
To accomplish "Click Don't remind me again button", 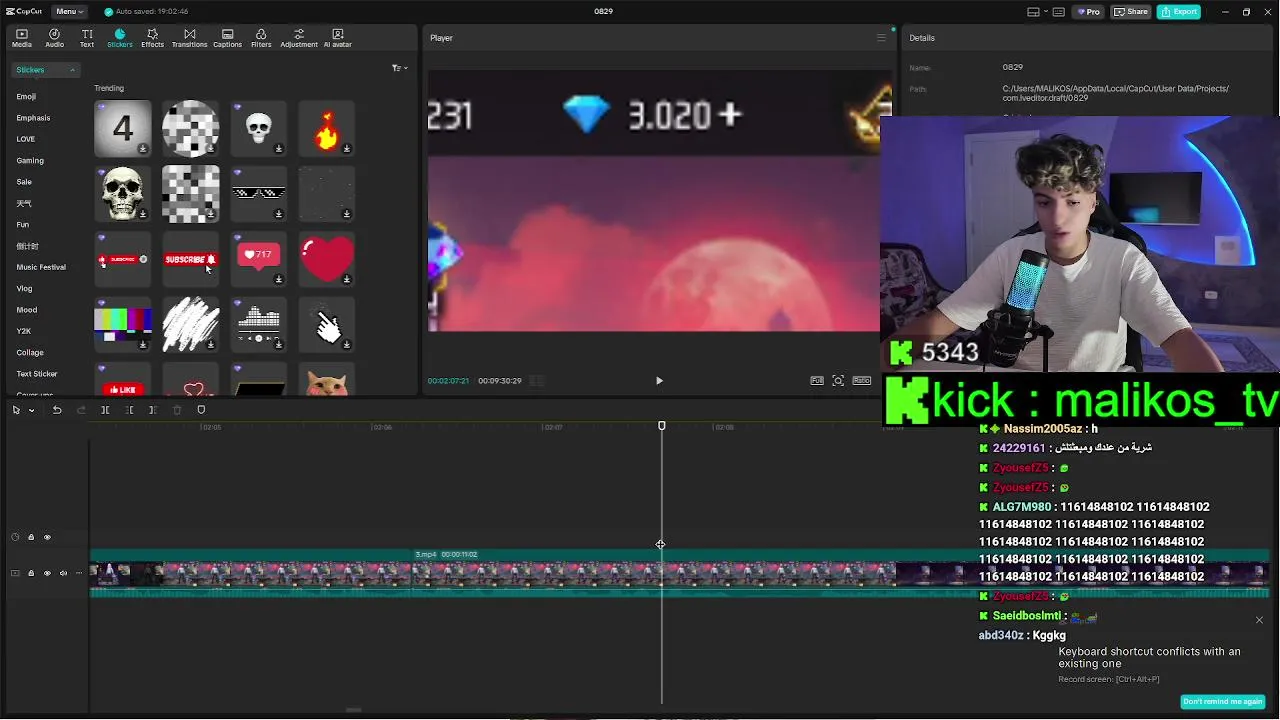I will coord(1222,701).
